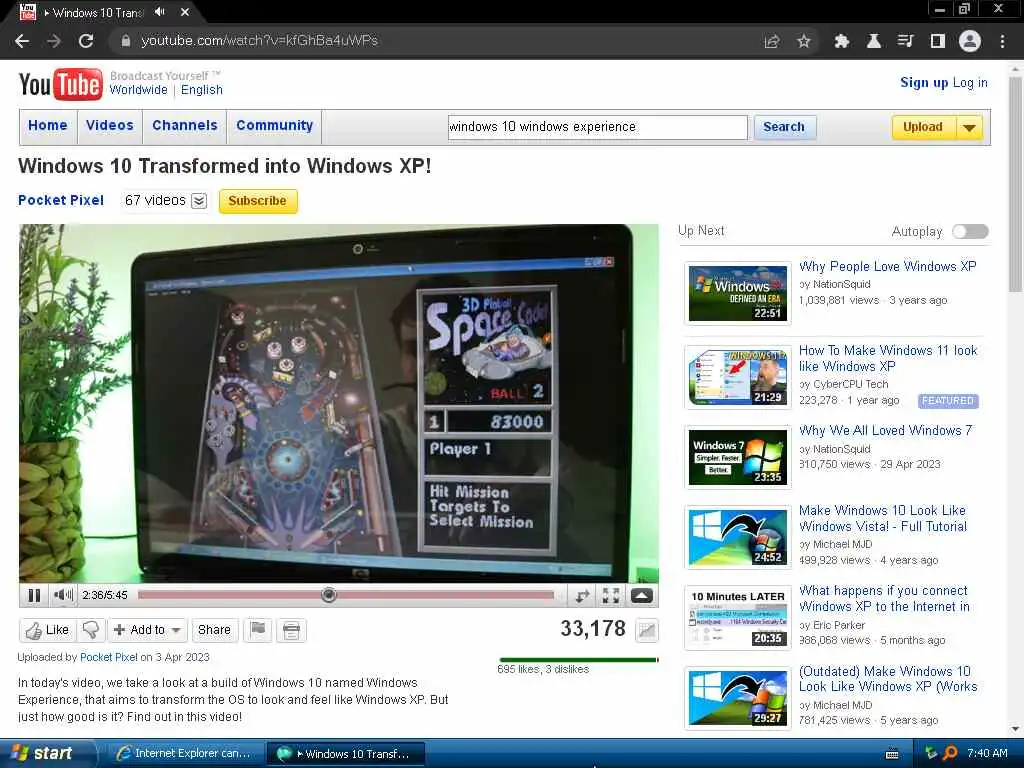Click the FEATURED badge
The width and height of the screenshot is (1024, 768).
[x=948, y=401]
